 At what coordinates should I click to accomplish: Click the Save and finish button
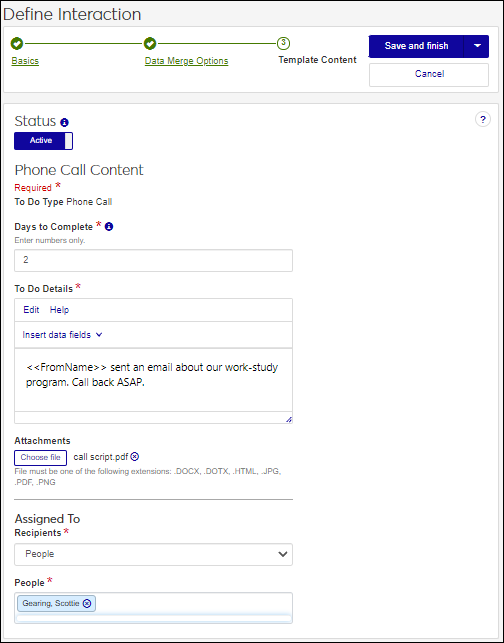point(416,46)
